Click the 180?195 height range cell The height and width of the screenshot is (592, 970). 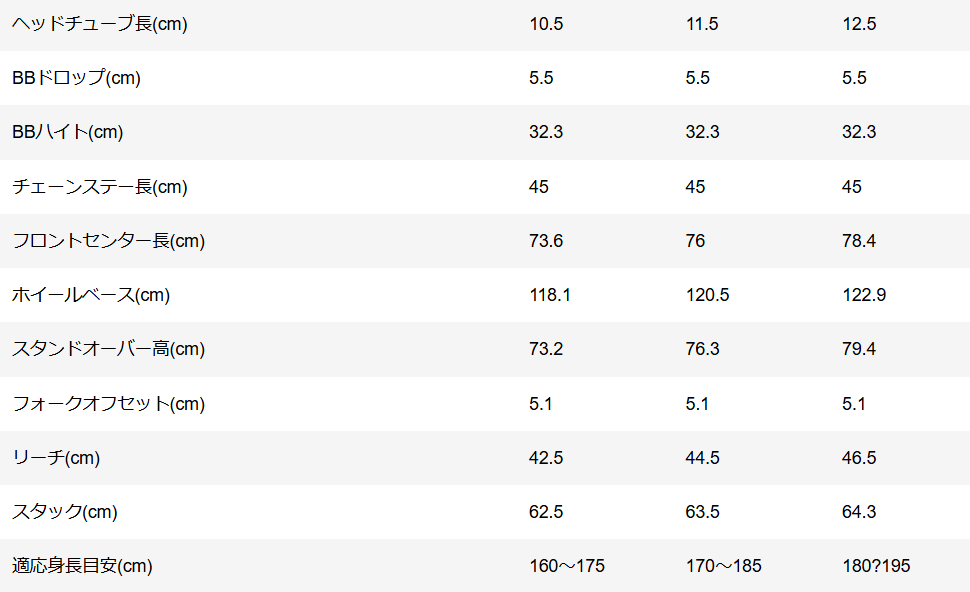(876, 566)
